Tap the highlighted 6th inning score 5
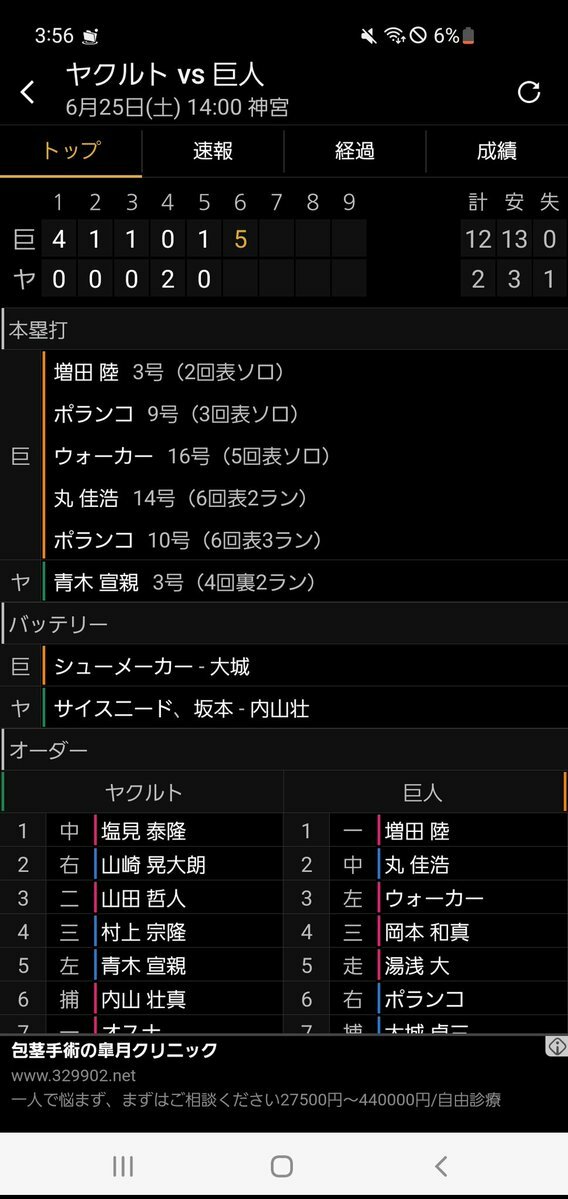The height and width of the screenshot is (1199, 568). [240, 239]
